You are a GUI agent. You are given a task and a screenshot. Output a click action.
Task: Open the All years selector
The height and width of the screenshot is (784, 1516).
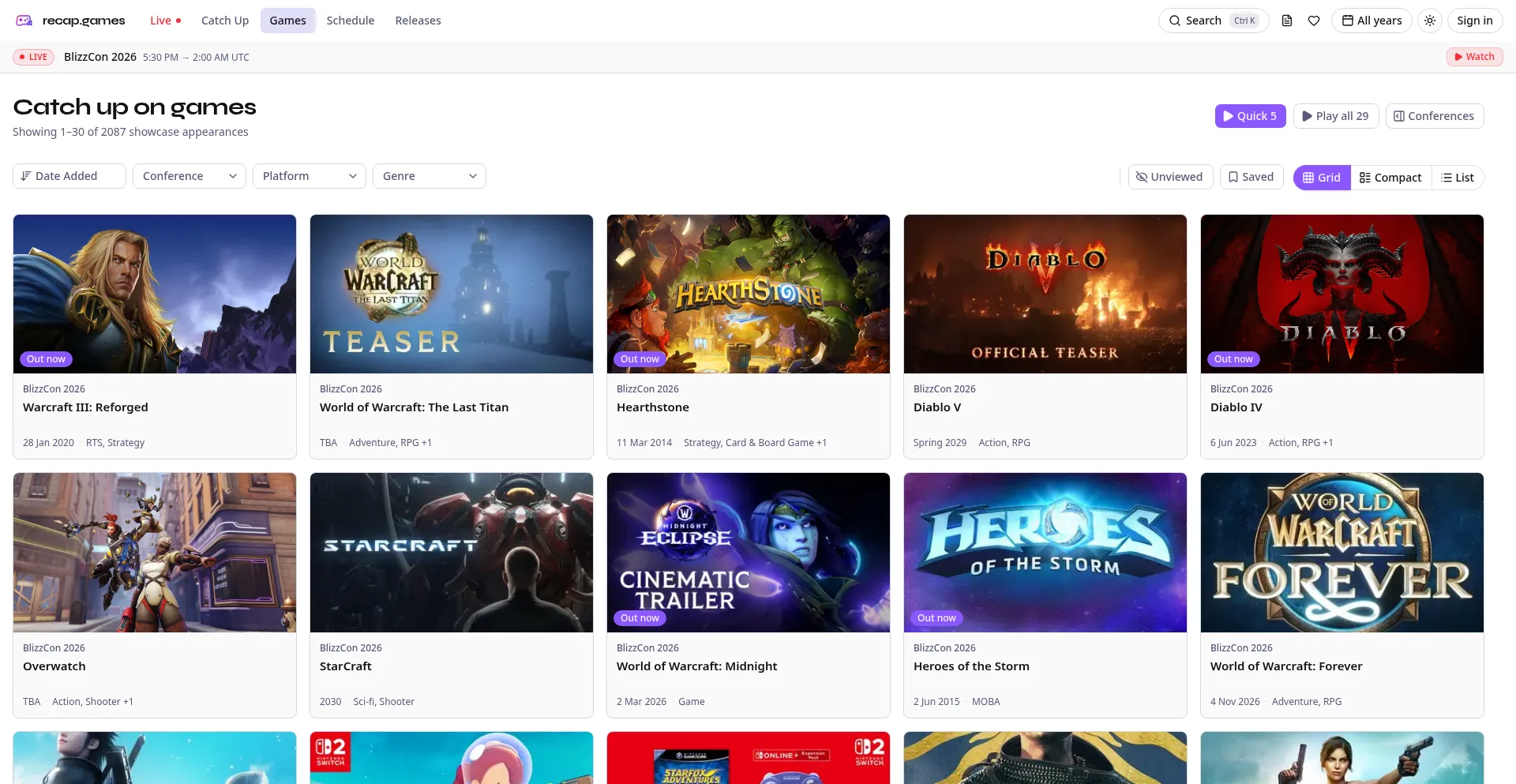point(1372,21)
